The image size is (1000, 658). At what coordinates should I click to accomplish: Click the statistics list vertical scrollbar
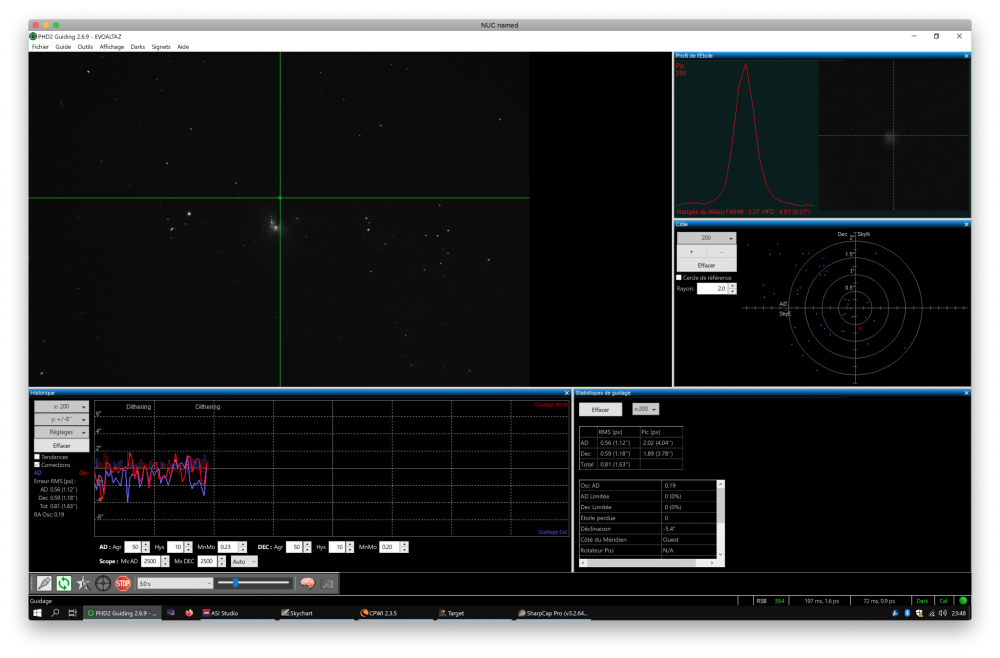[721, 519]
